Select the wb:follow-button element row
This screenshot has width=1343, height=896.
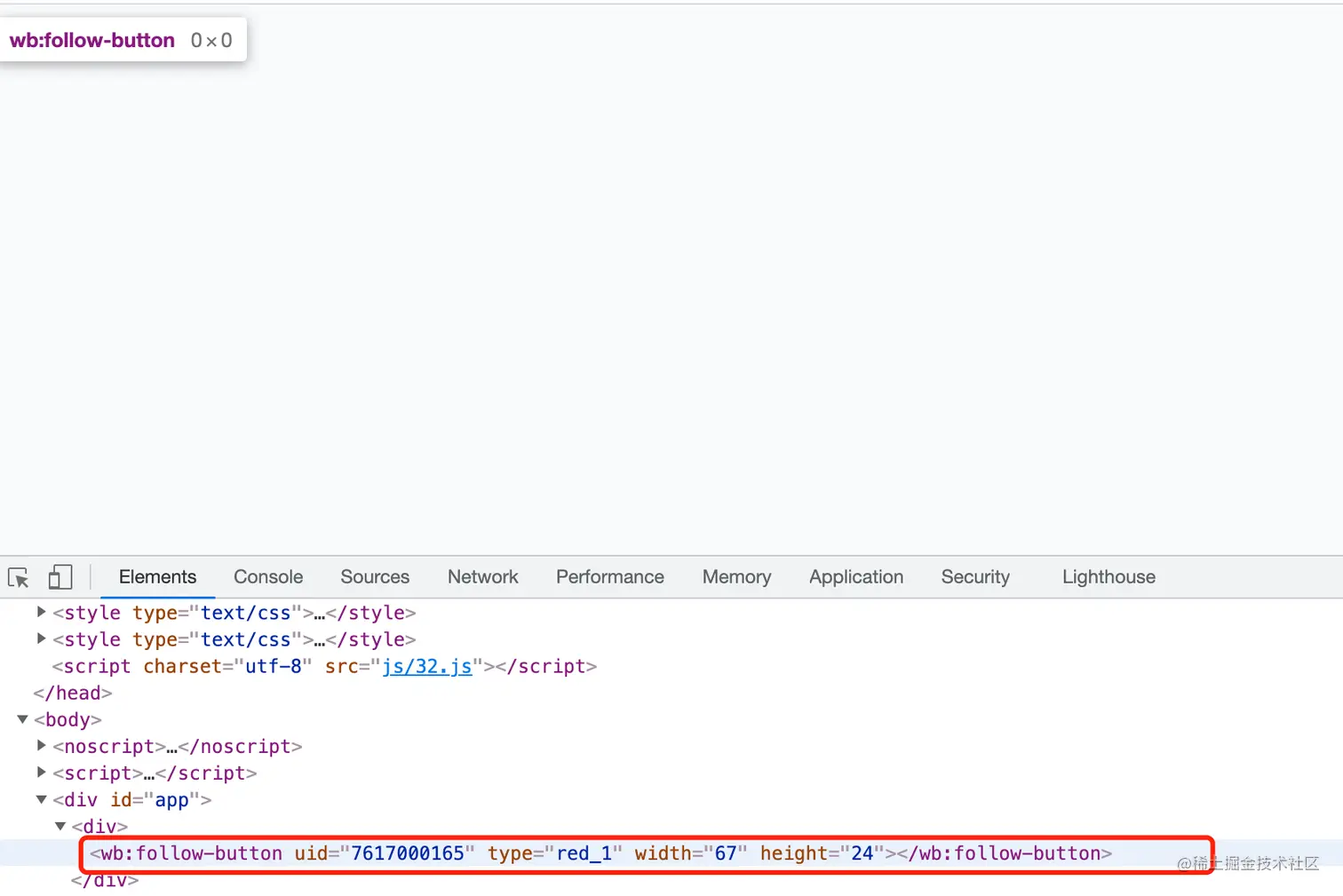pos(671,853)
